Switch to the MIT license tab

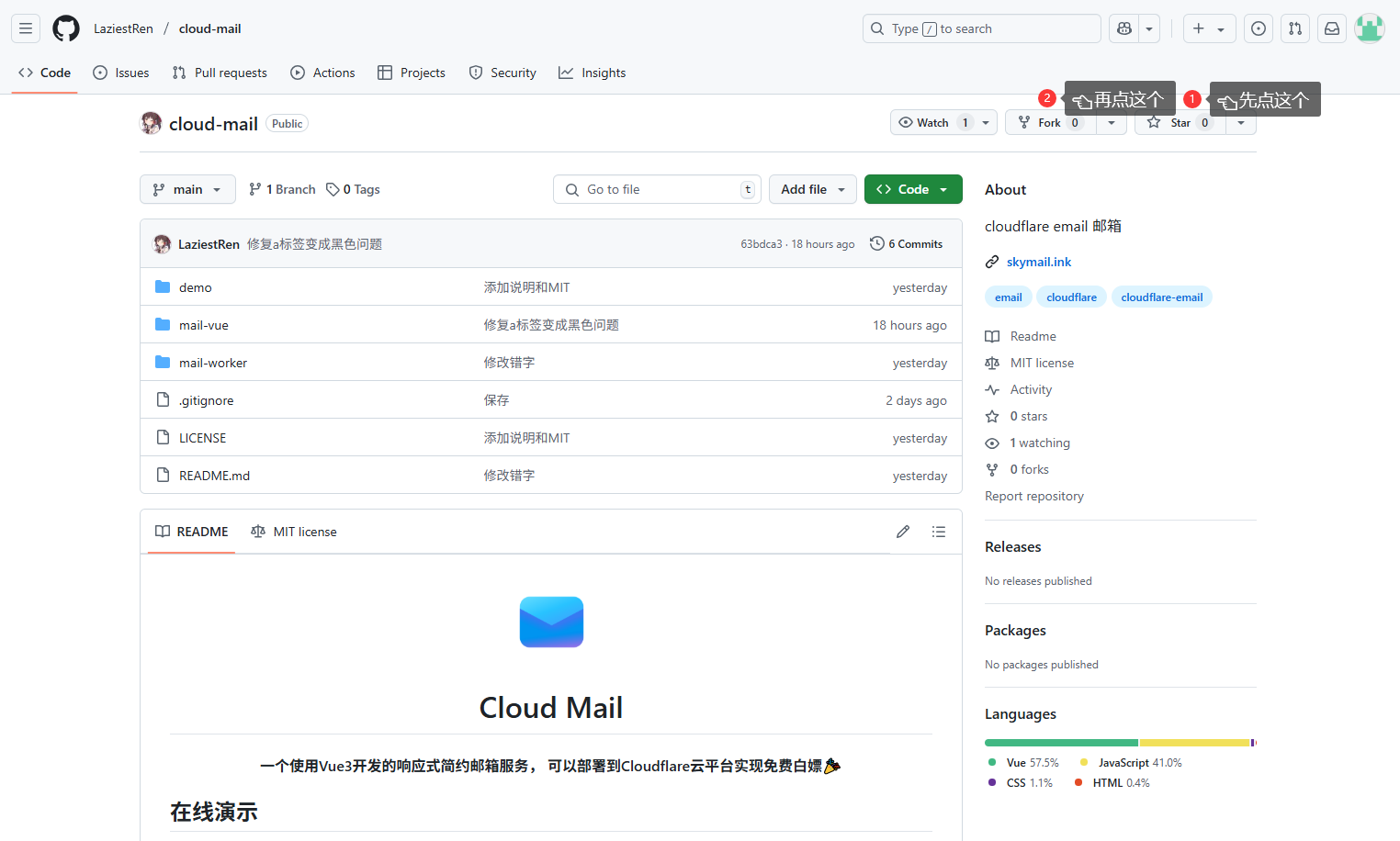tap(293, 532)
